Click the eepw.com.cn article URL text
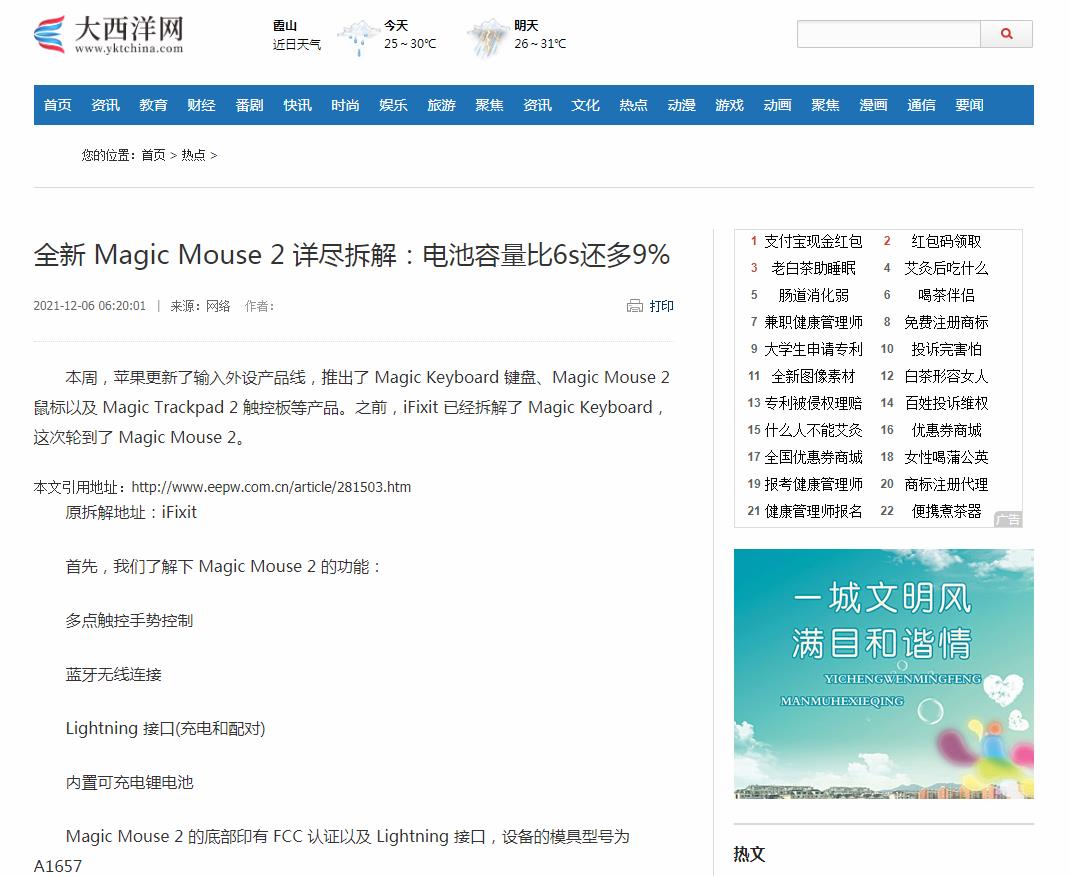Image resolution: width=1070 pixels, height=876 pixels. coord(271,487)
